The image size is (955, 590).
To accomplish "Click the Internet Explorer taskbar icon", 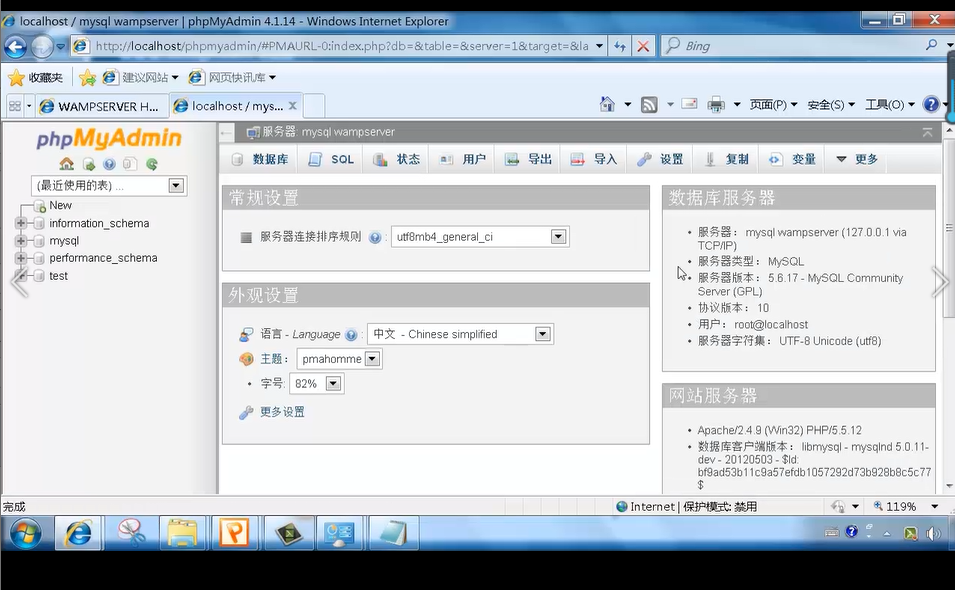I will [x=79, y=533].
